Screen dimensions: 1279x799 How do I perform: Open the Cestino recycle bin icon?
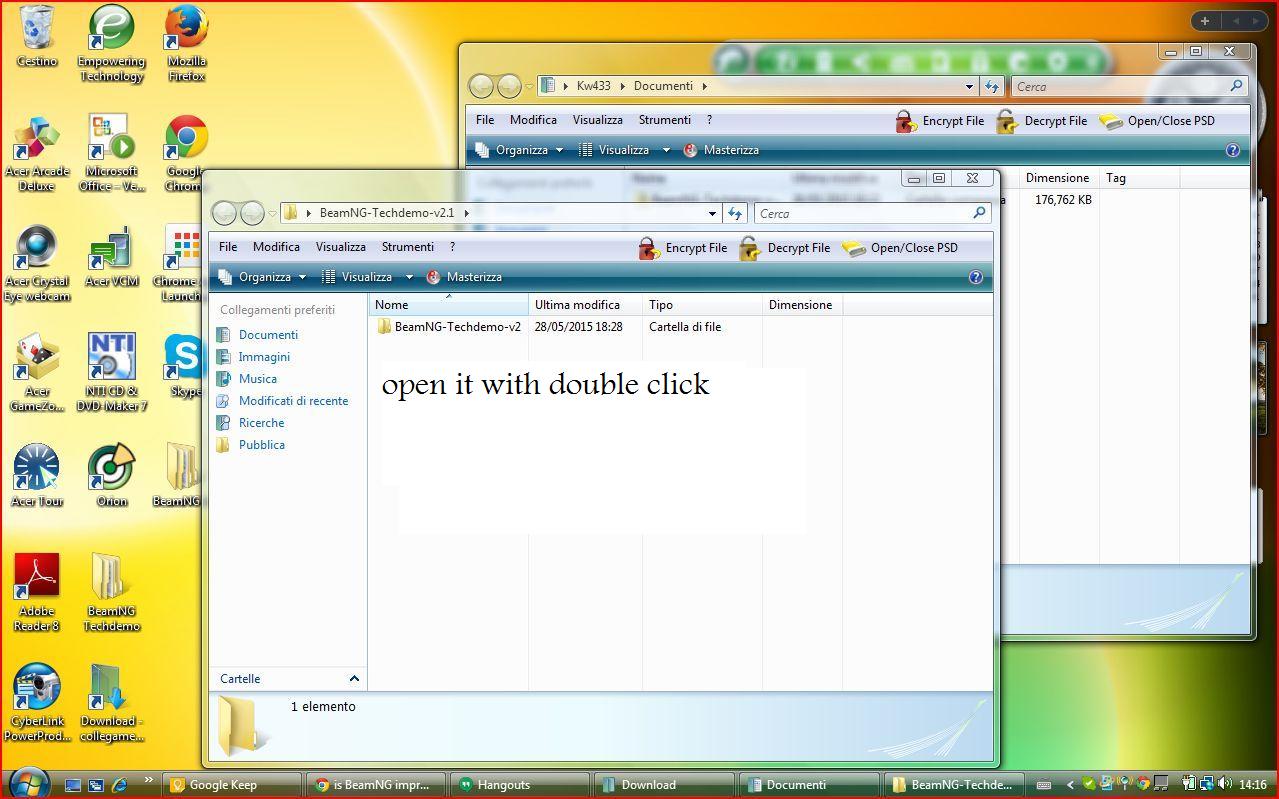tap(37, 37)
